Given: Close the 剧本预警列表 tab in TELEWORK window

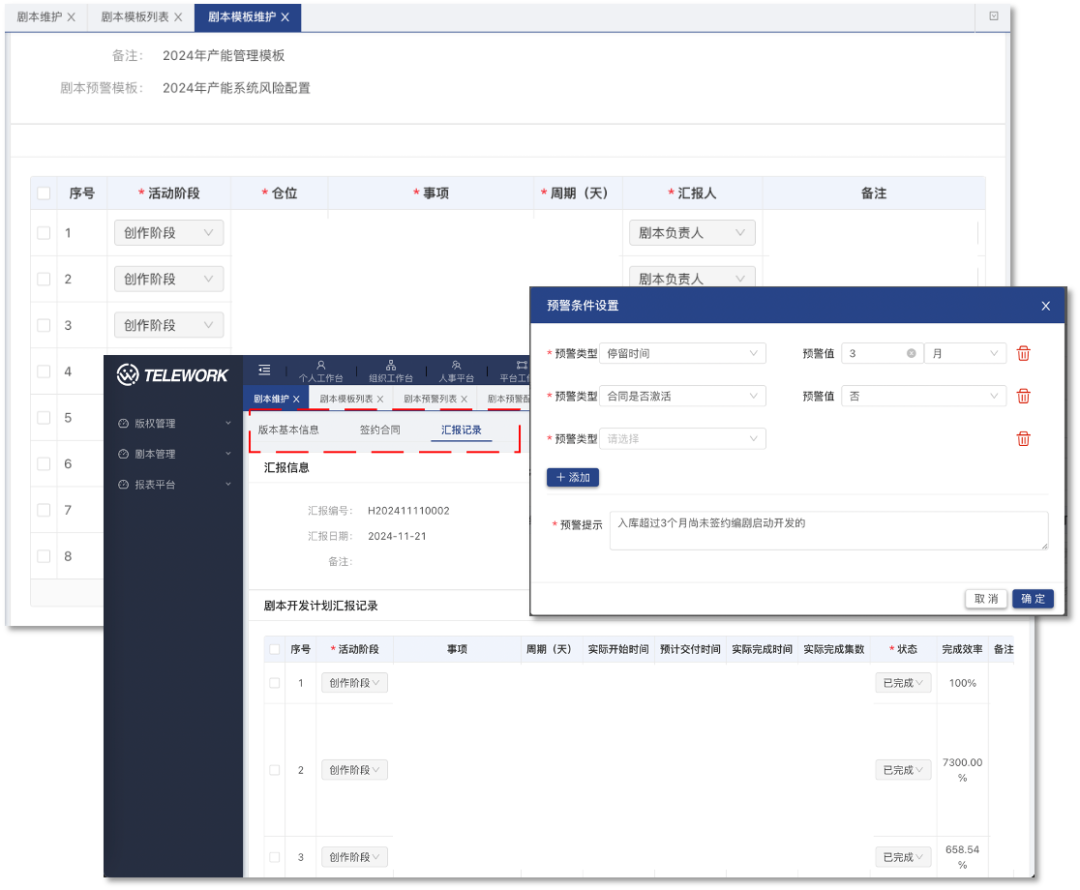Looking at the screenshot, I should [x=464, y=399].
